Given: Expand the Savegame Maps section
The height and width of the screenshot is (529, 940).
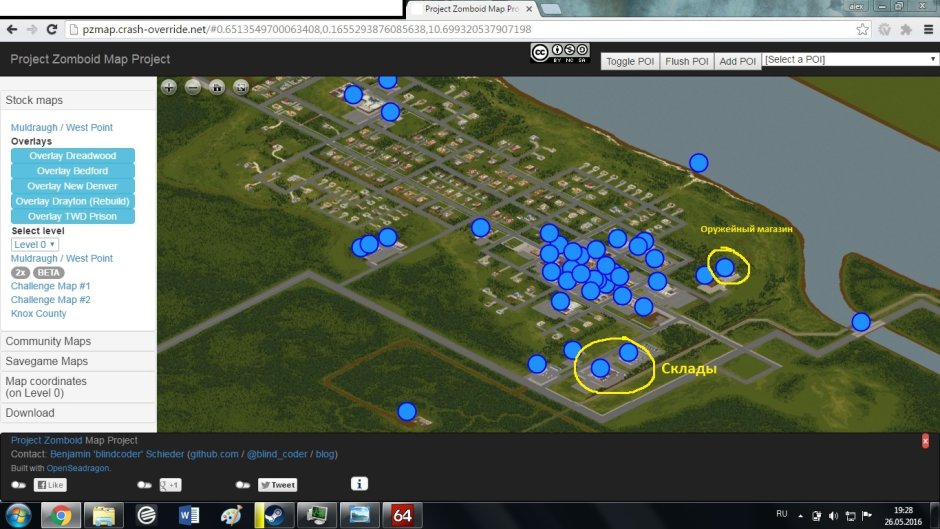Looking at the screenshot, I should click(x=78, y=361).
